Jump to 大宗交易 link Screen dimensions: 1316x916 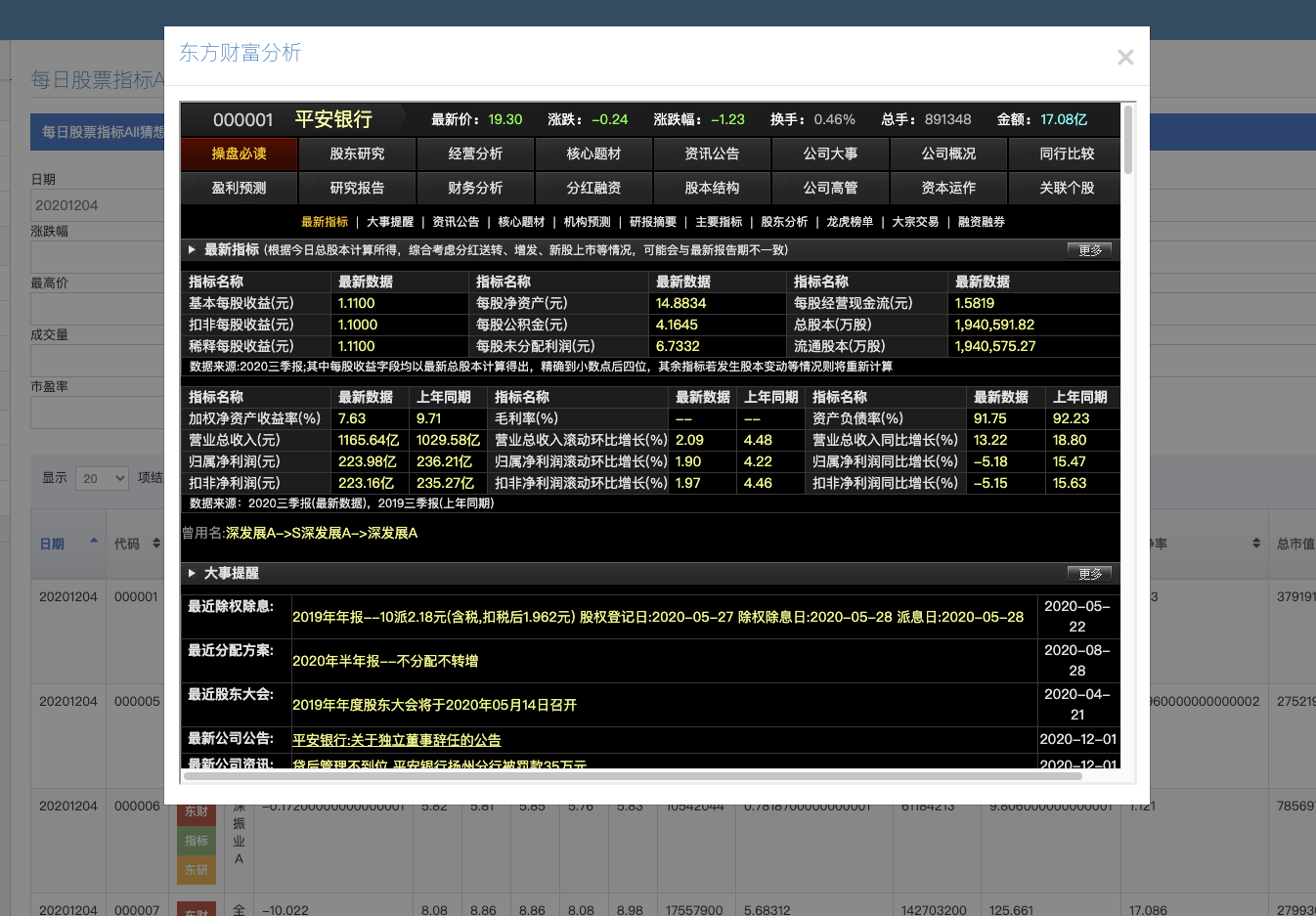(x=915, y=222)
